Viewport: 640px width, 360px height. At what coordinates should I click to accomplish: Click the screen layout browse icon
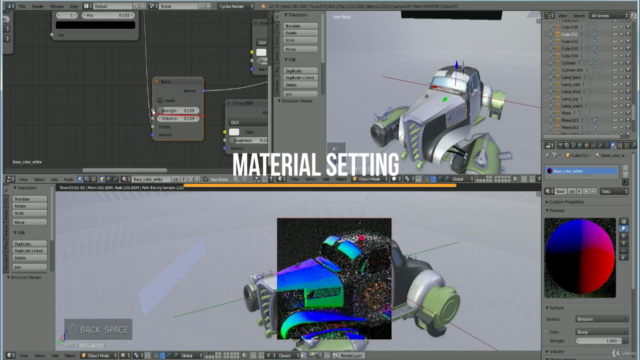pos(87,6)
